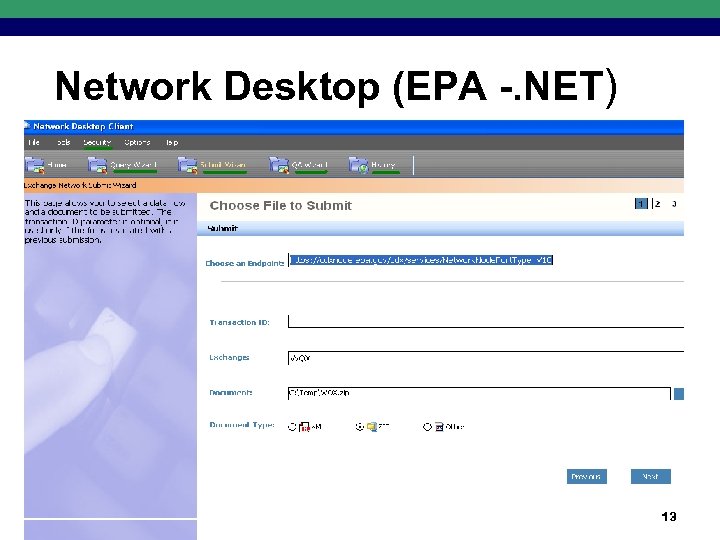Open the Security menu
This screenshot has width=720, height=540.
97,142
